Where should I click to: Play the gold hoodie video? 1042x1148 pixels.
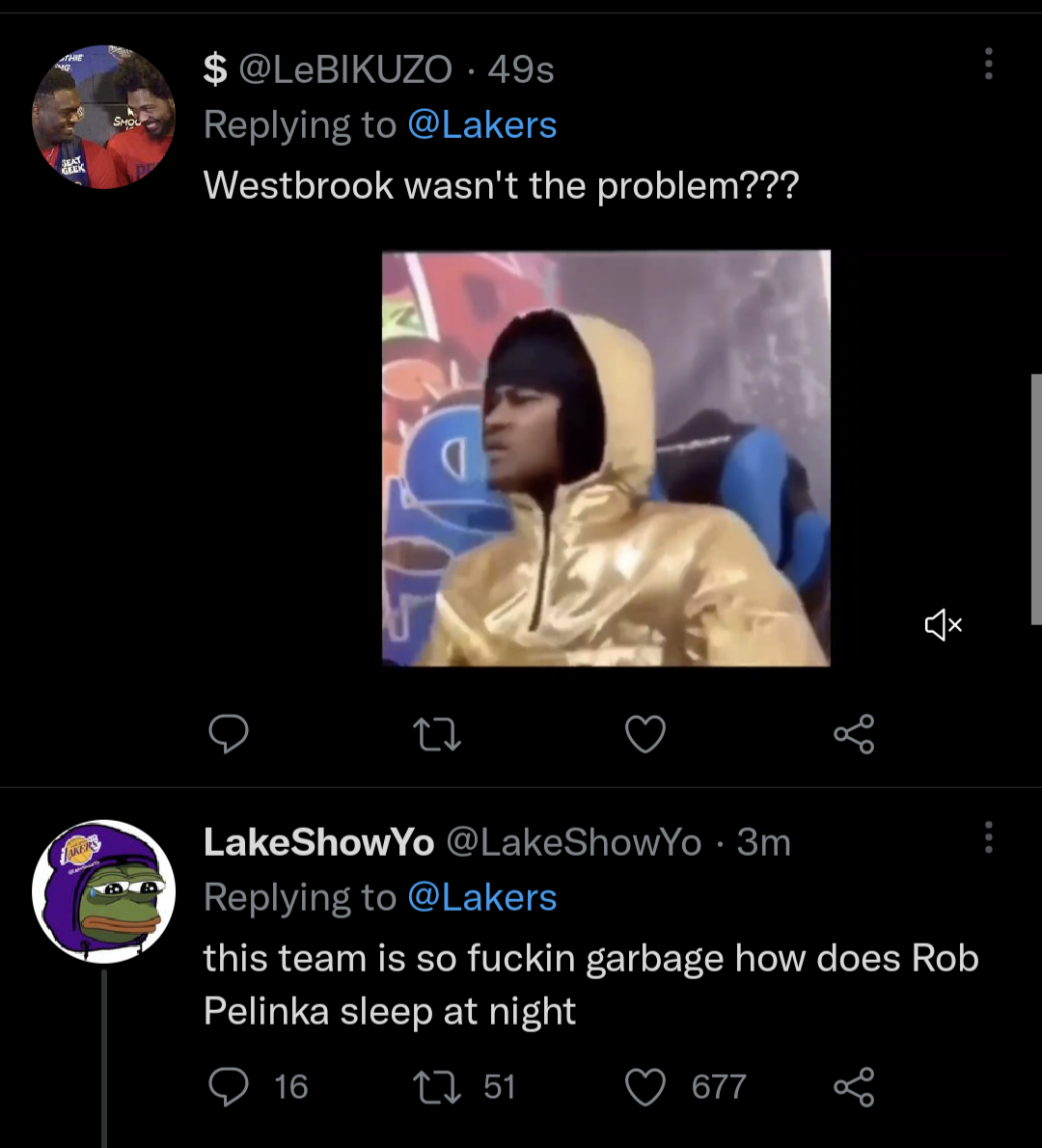pos(606,458)
